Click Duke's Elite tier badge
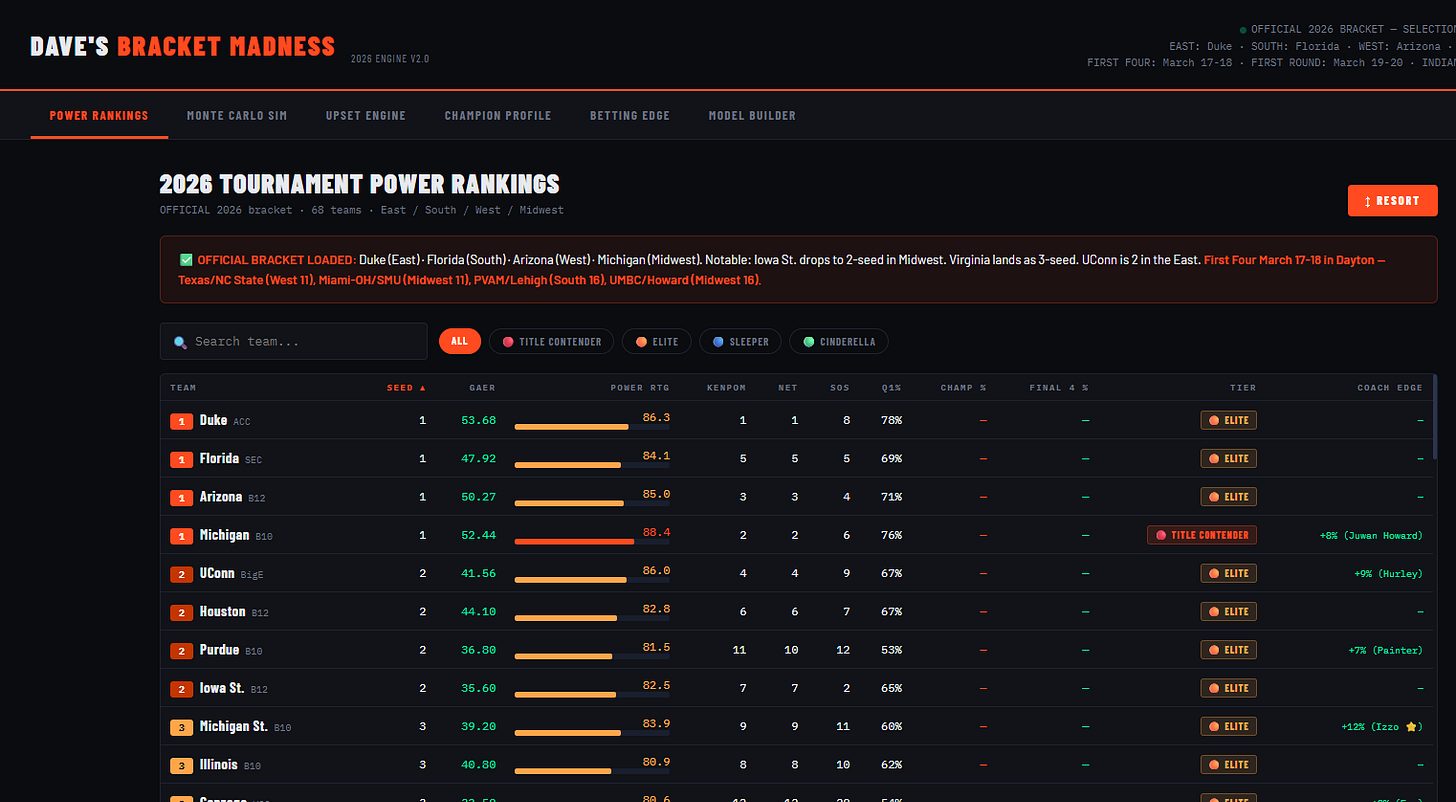The width and height of the screenshot is (1456, 802). click(1229, 420)
